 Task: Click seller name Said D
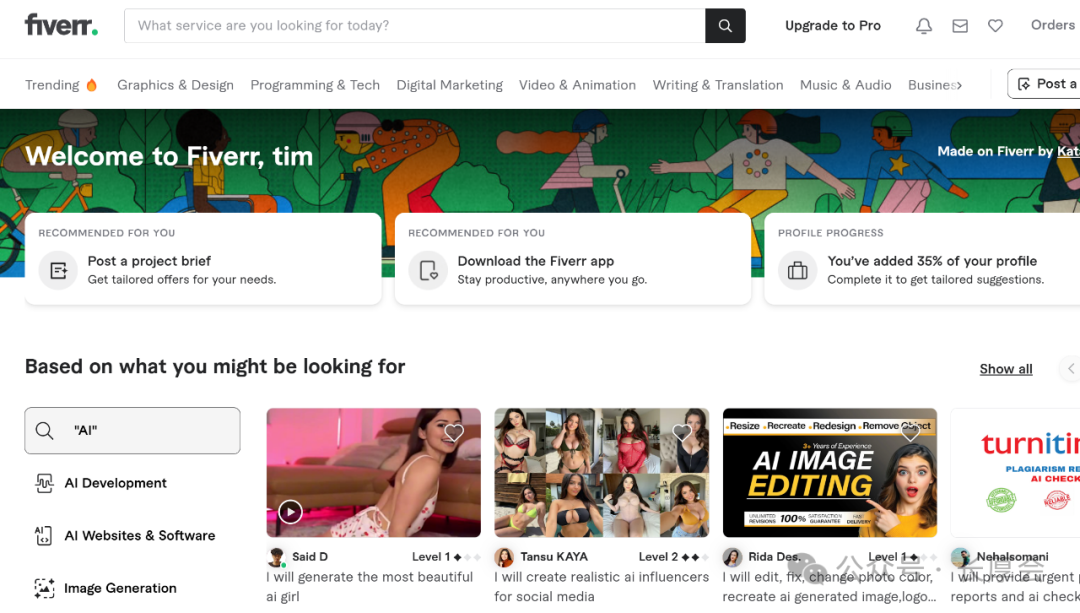[x=310, y=557]
